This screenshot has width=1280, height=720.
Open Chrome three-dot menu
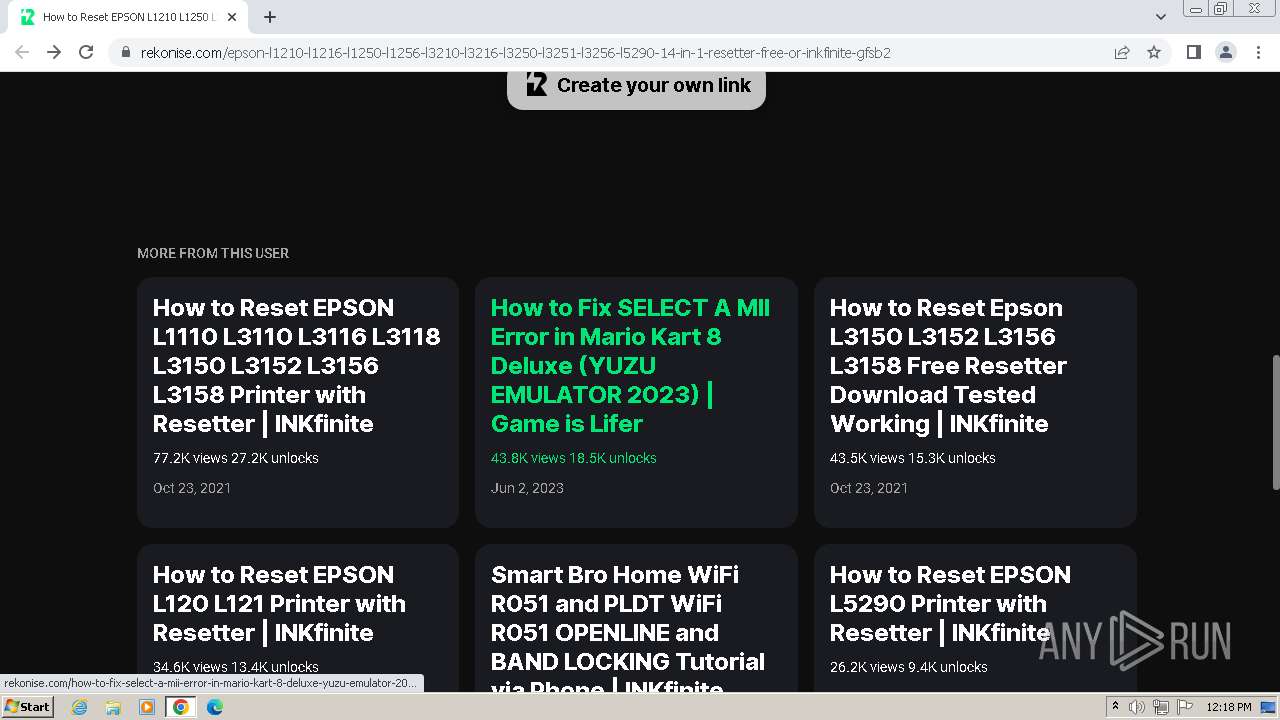tap(1258, 52)
